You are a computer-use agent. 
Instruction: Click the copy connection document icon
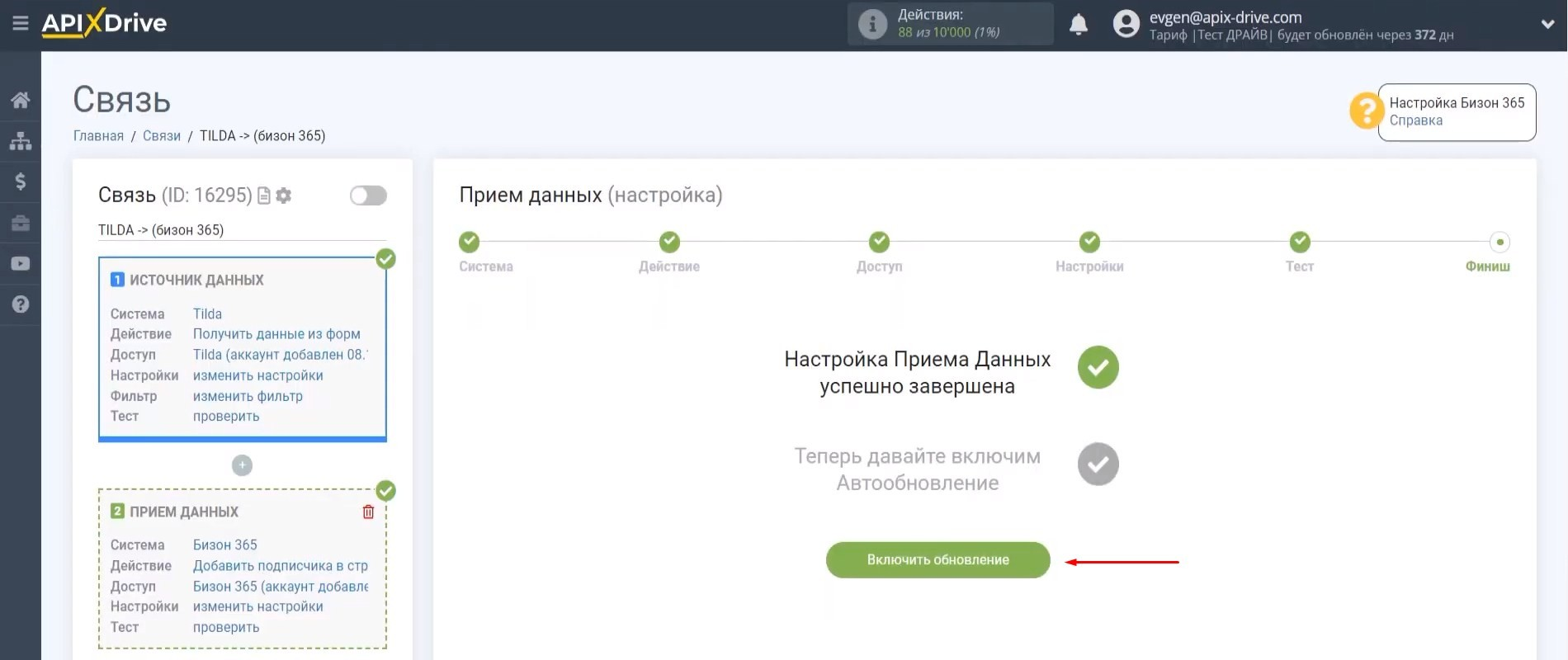point(264,196)
